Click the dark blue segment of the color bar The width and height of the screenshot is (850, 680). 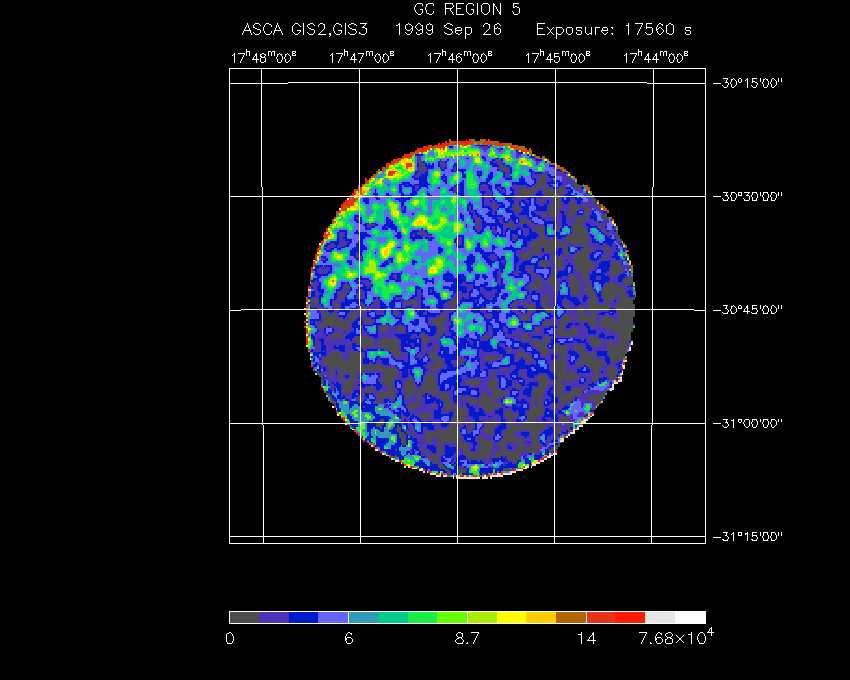(x=304, y=617)
